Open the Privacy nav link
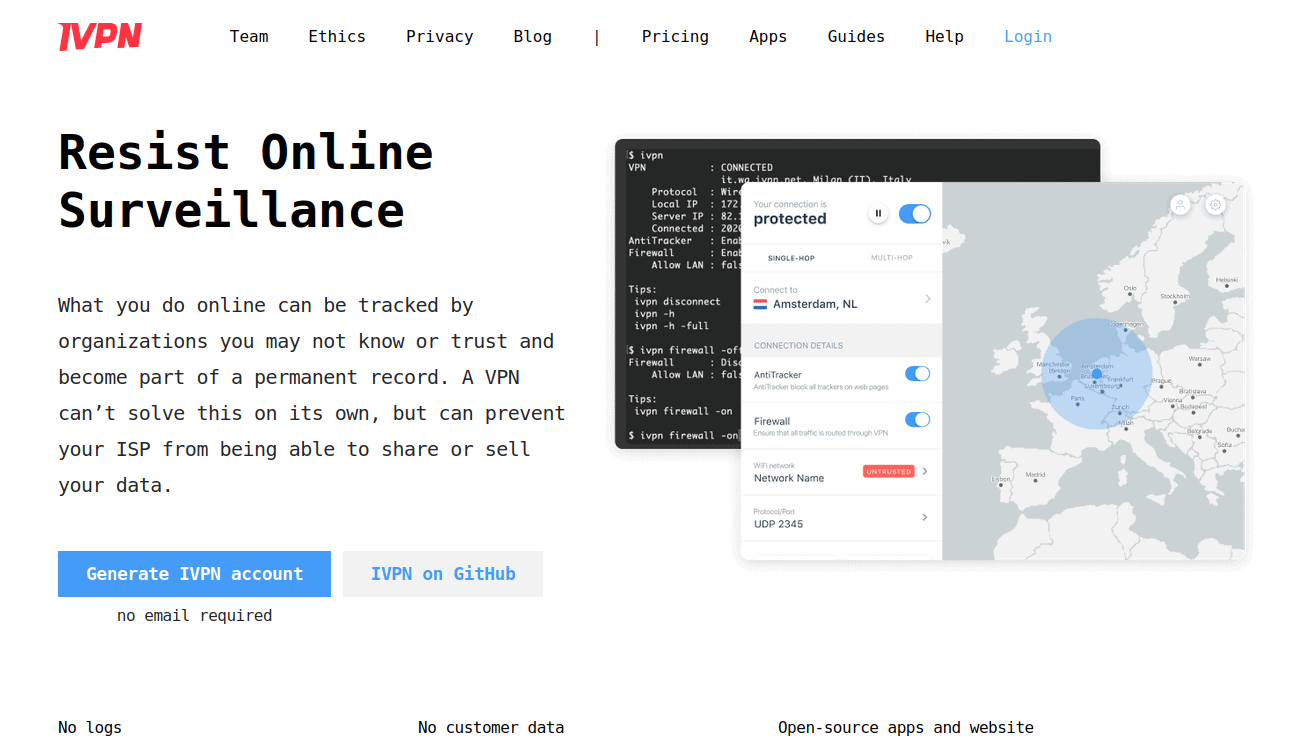Viewport: 1310px width, 751px height. pos(439,36)
